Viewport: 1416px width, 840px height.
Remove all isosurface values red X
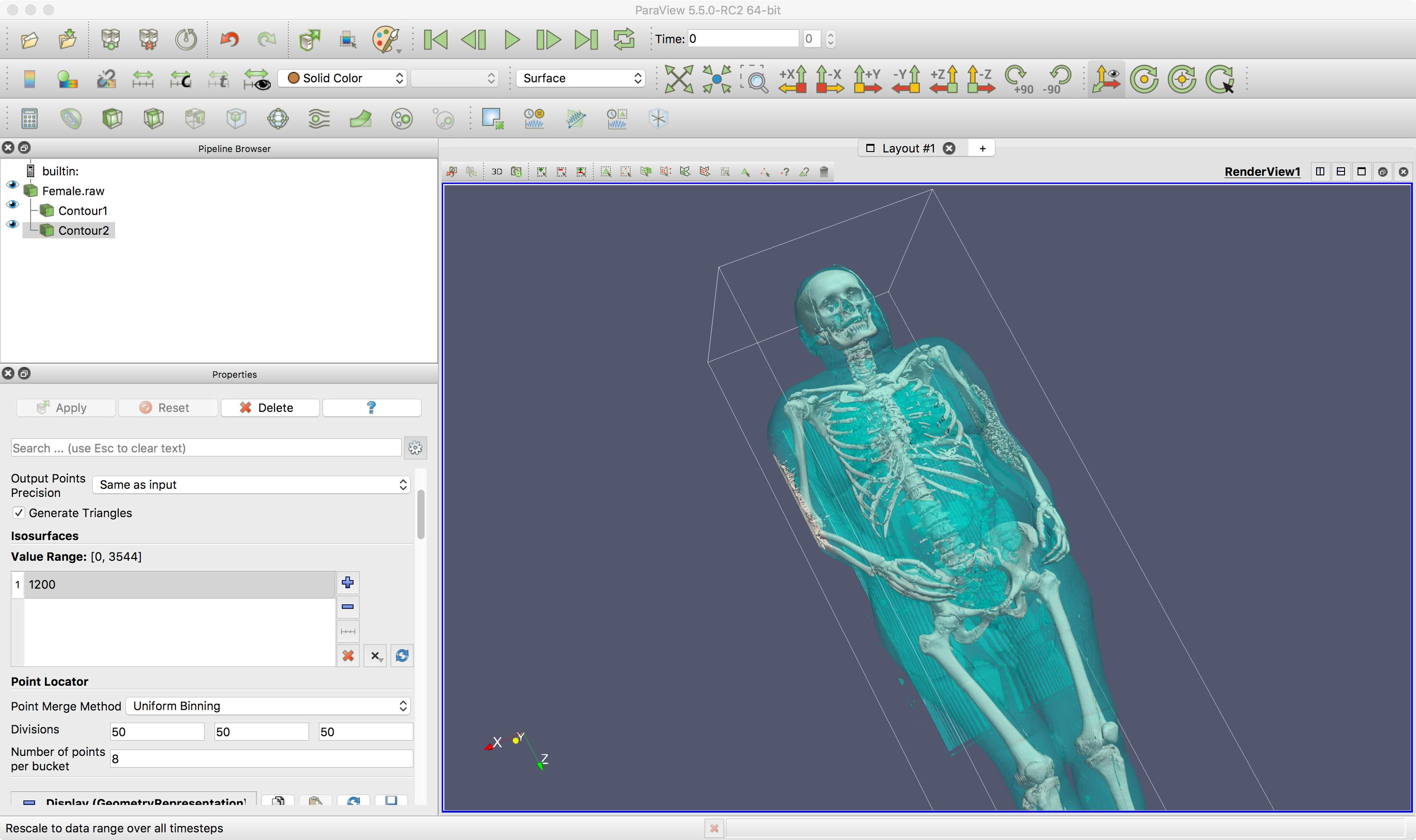pyautogui.click(x=348, y=656)
